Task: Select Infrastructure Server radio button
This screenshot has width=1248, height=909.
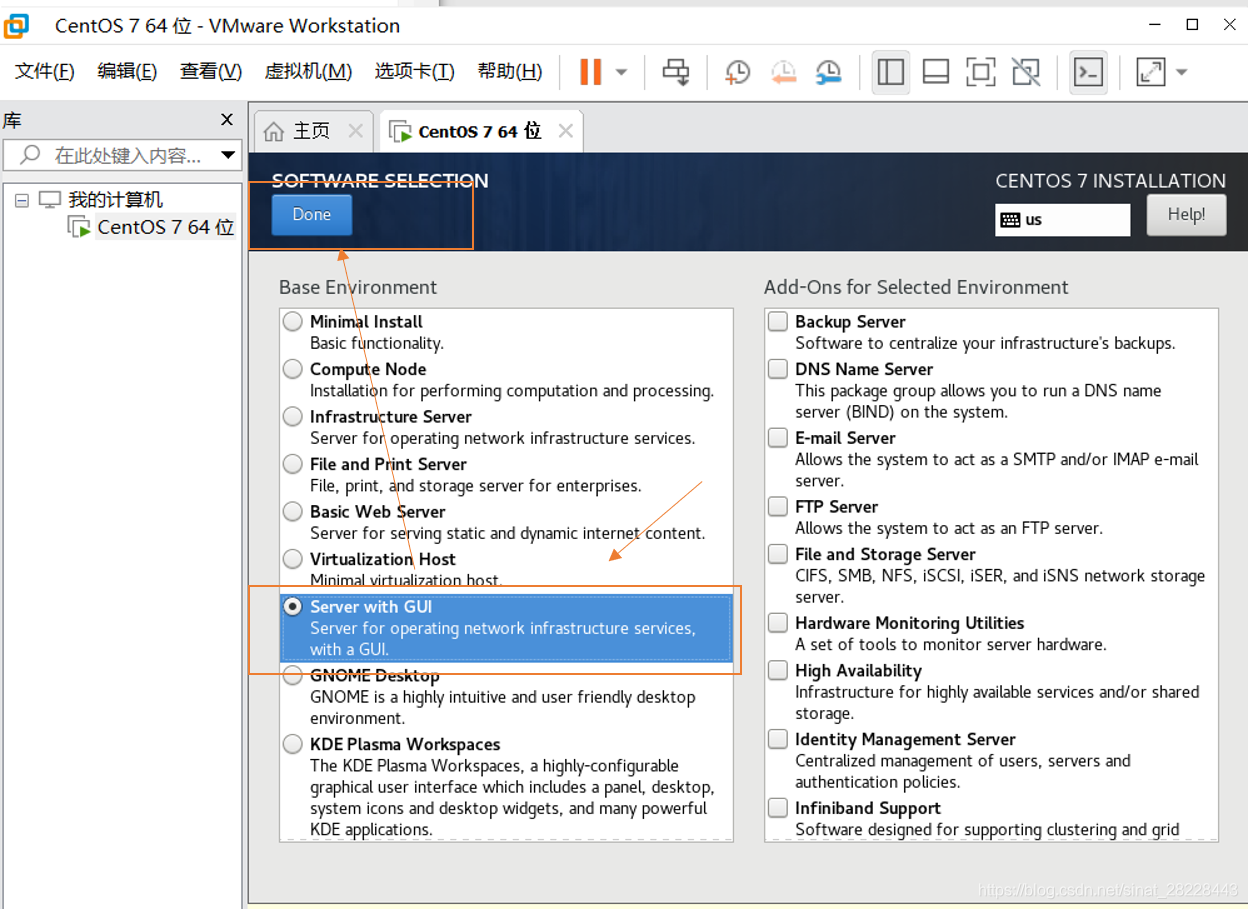Action: 292,416
